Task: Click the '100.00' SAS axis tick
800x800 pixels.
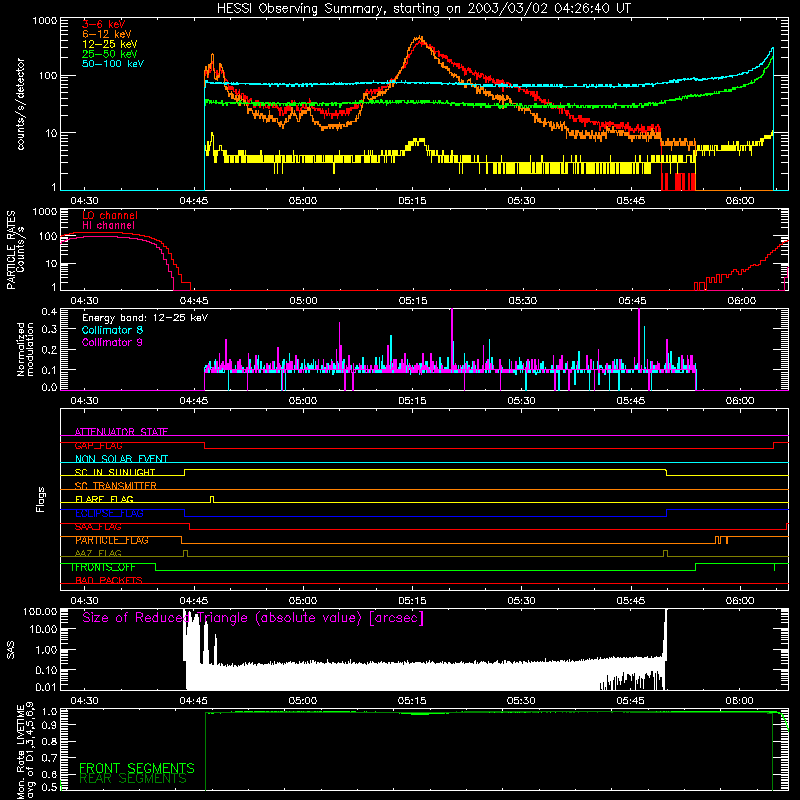Action: (40, 611)
